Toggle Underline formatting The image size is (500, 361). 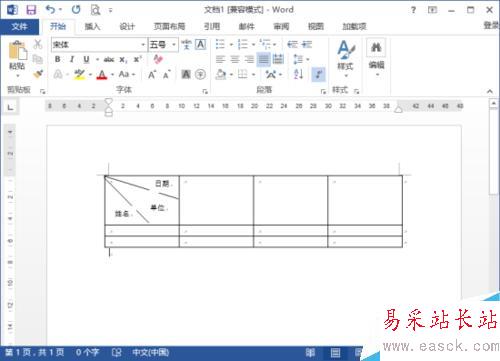click(x=86, y=59)
